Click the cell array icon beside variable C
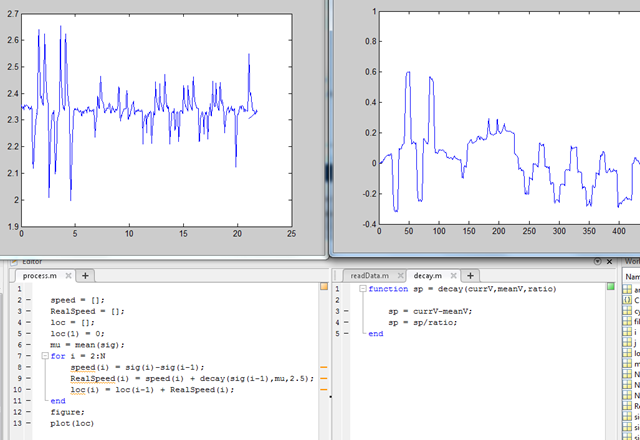 (x=627, y=300)
